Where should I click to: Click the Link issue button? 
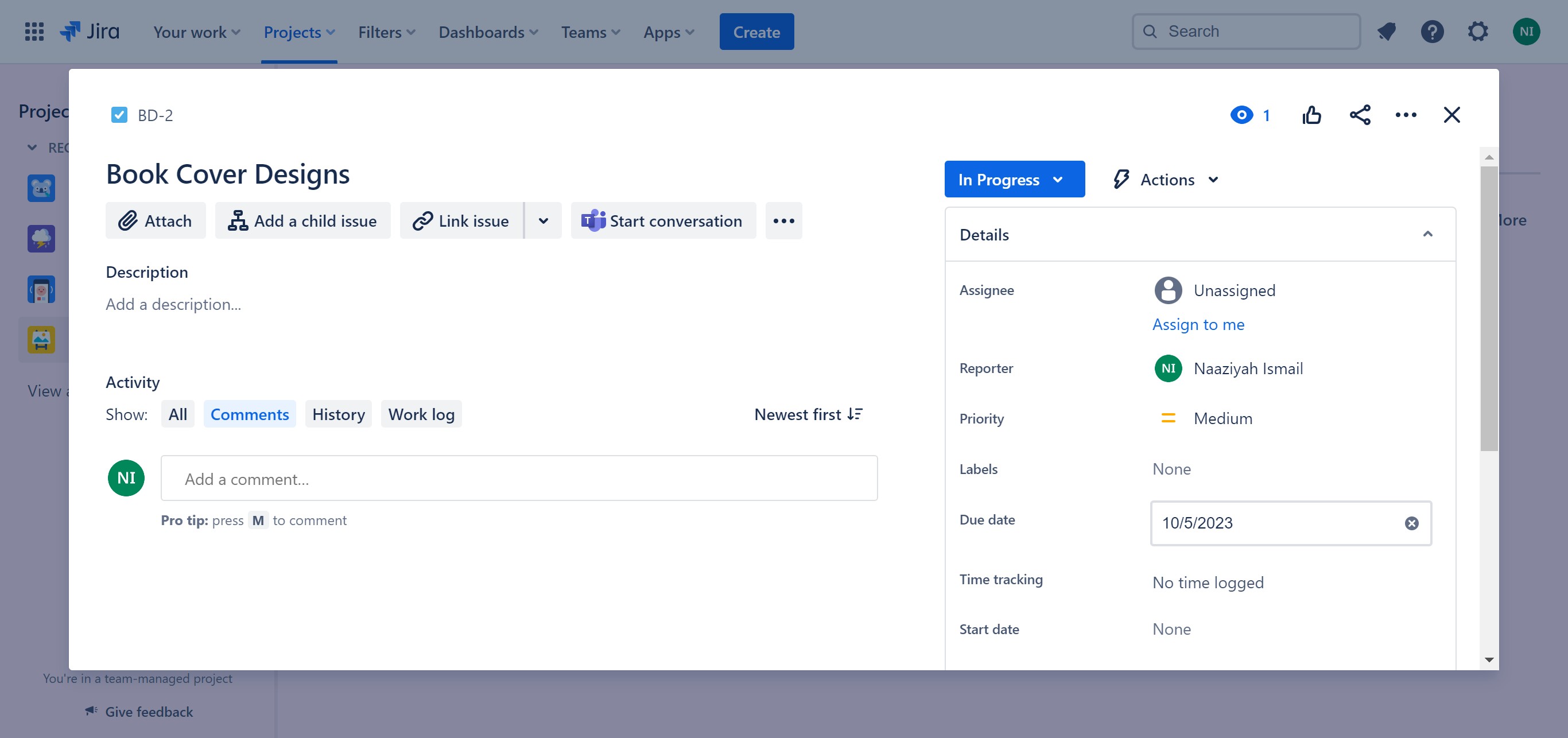coord(461,221)
